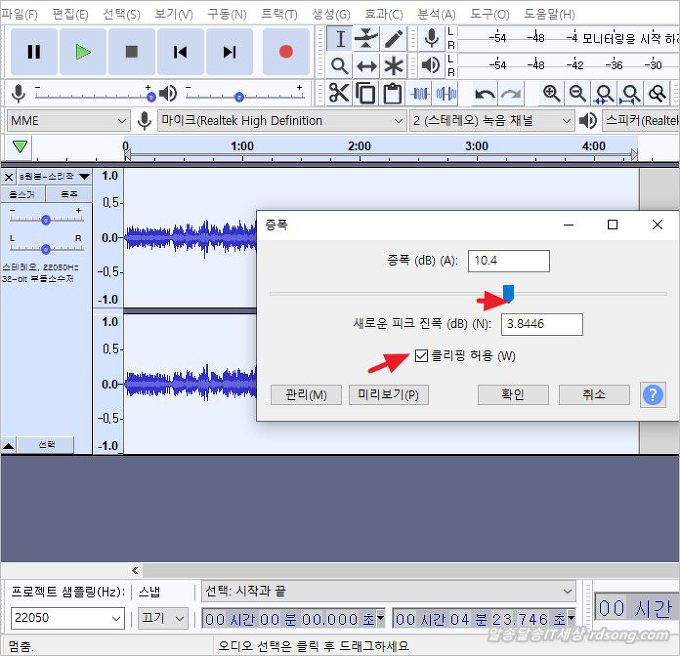Image resolution: width=680 pixels, height=656 pixels.
Task: Fit the selection to the window width
Action: [x=604, y=93]
